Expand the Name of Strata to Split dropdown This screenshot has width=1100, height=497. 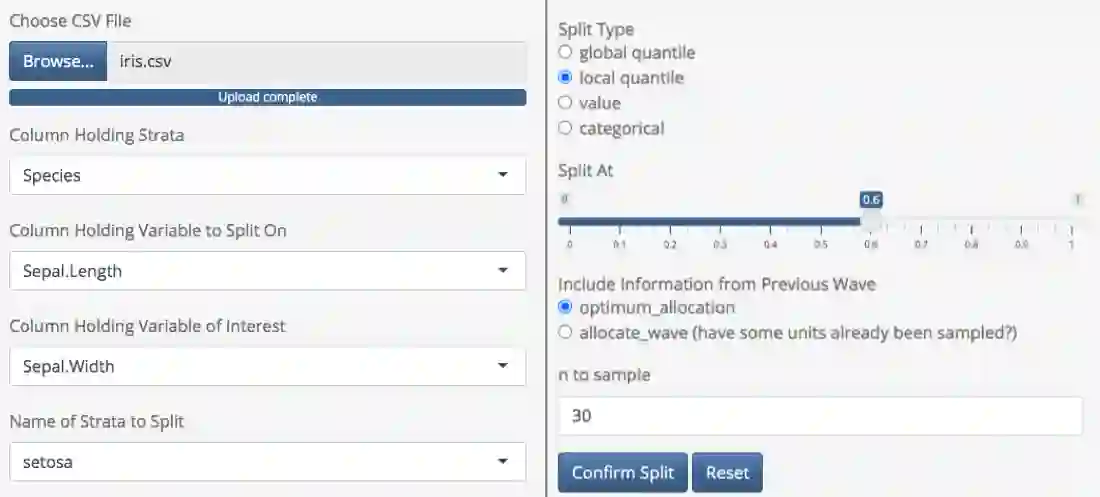pyautogui.click(x=267, y=462)
